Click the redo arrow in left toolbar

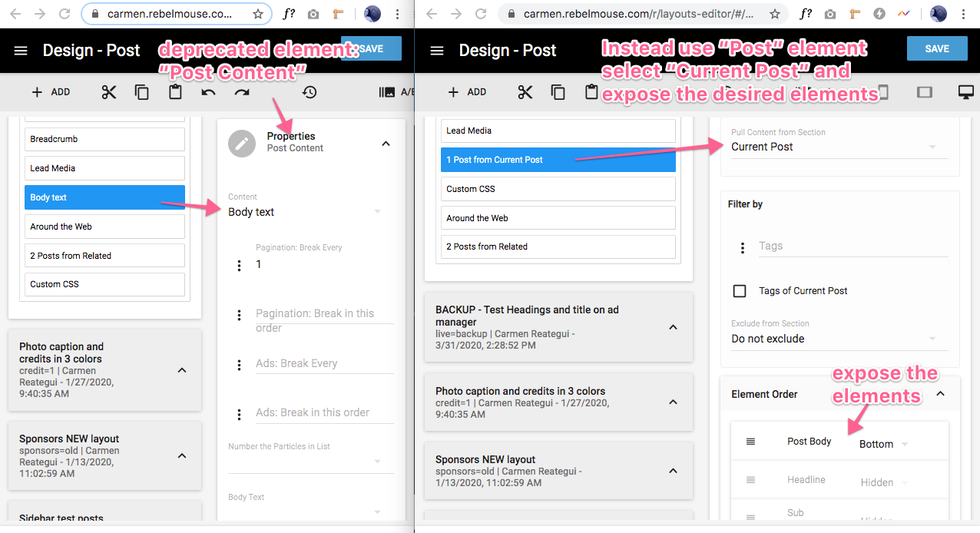point(241,92)
